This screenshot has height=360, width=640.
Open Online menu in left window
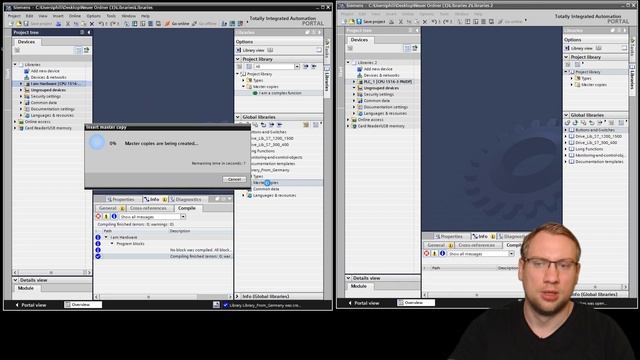tap(75, 16)
